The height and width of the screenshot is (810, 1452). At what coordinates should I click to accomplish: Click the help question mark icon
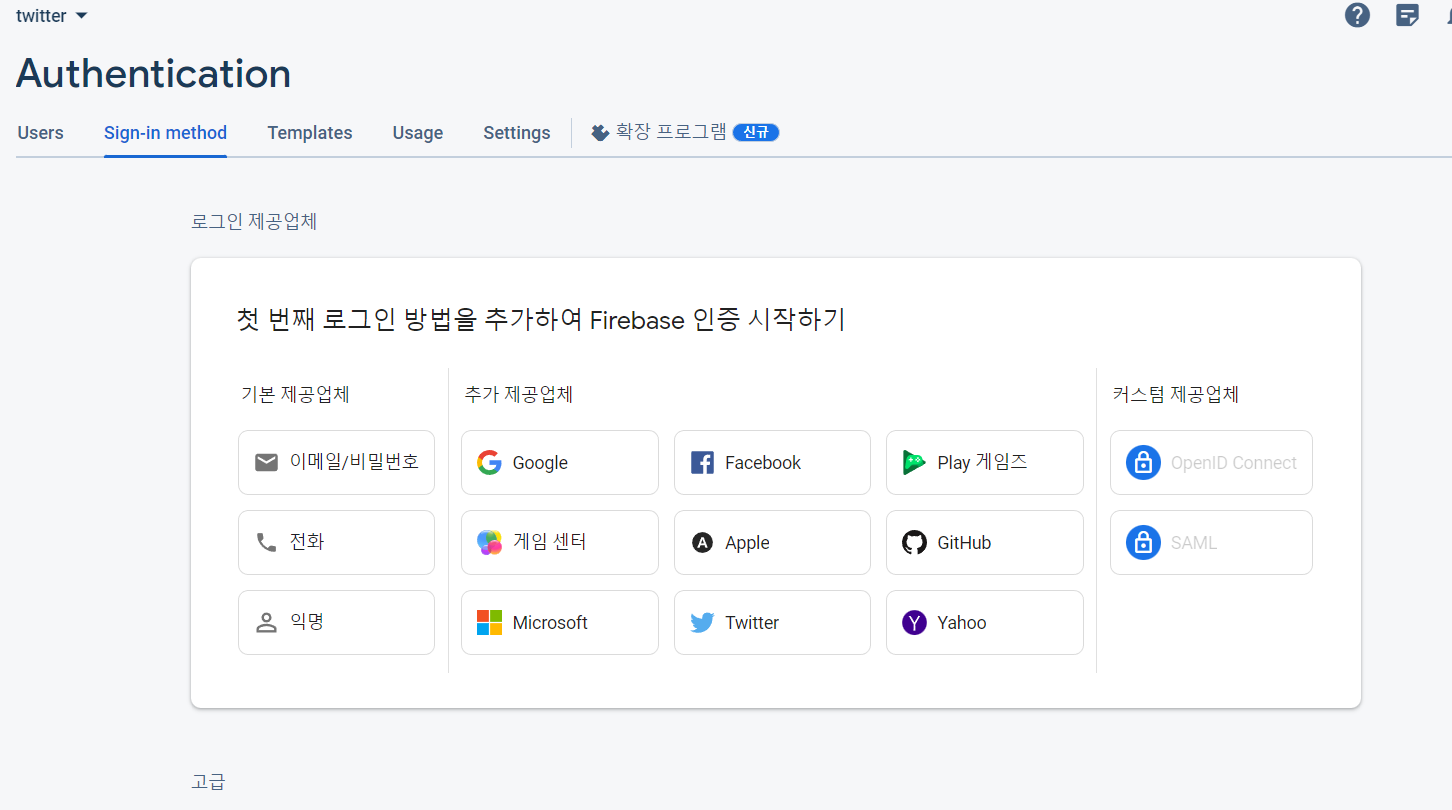[x=1357, y=15]
